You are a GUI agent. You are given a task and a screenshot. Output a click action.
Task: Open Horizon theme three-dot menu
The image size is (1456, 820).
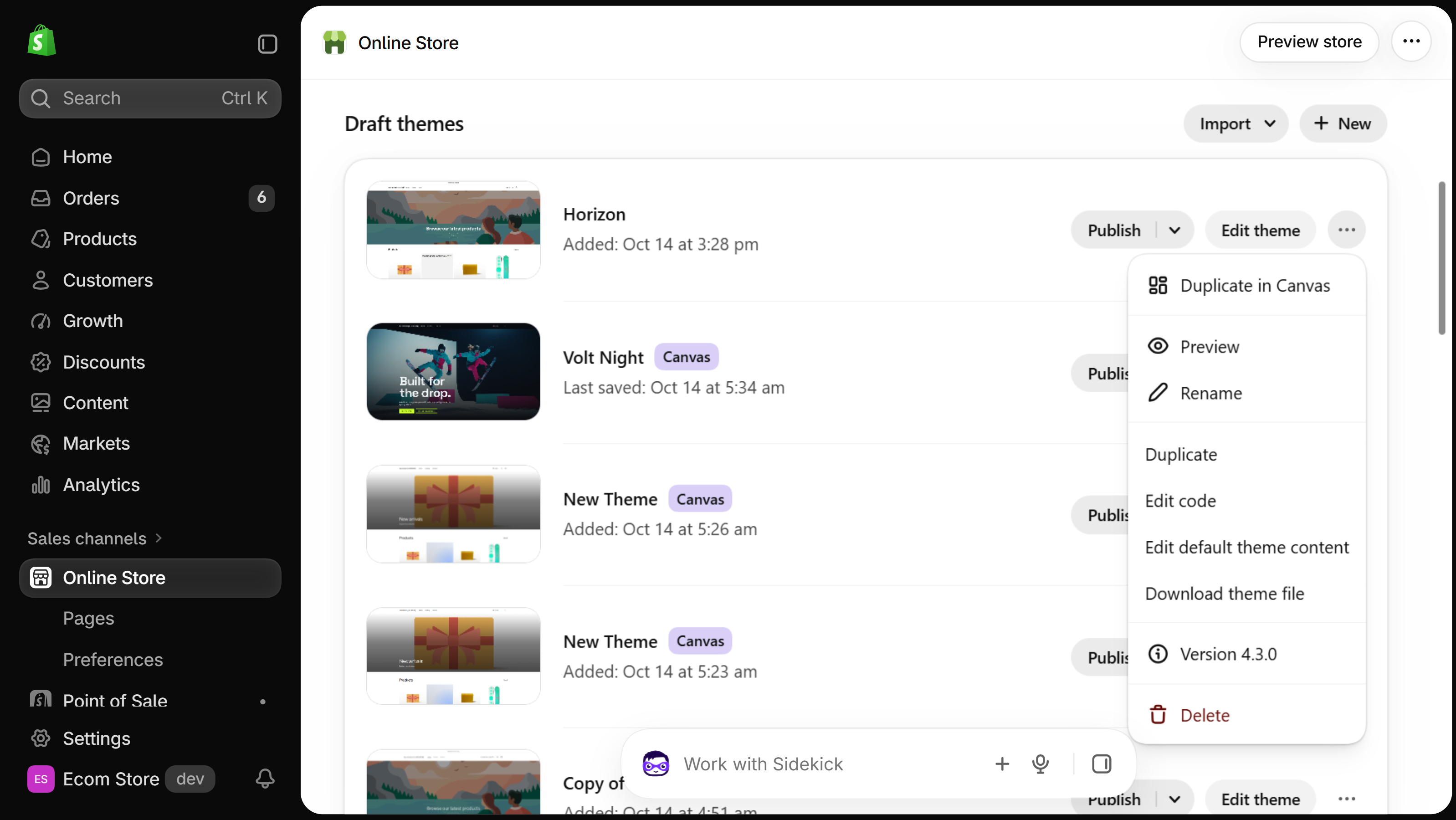pos(1347,230)
